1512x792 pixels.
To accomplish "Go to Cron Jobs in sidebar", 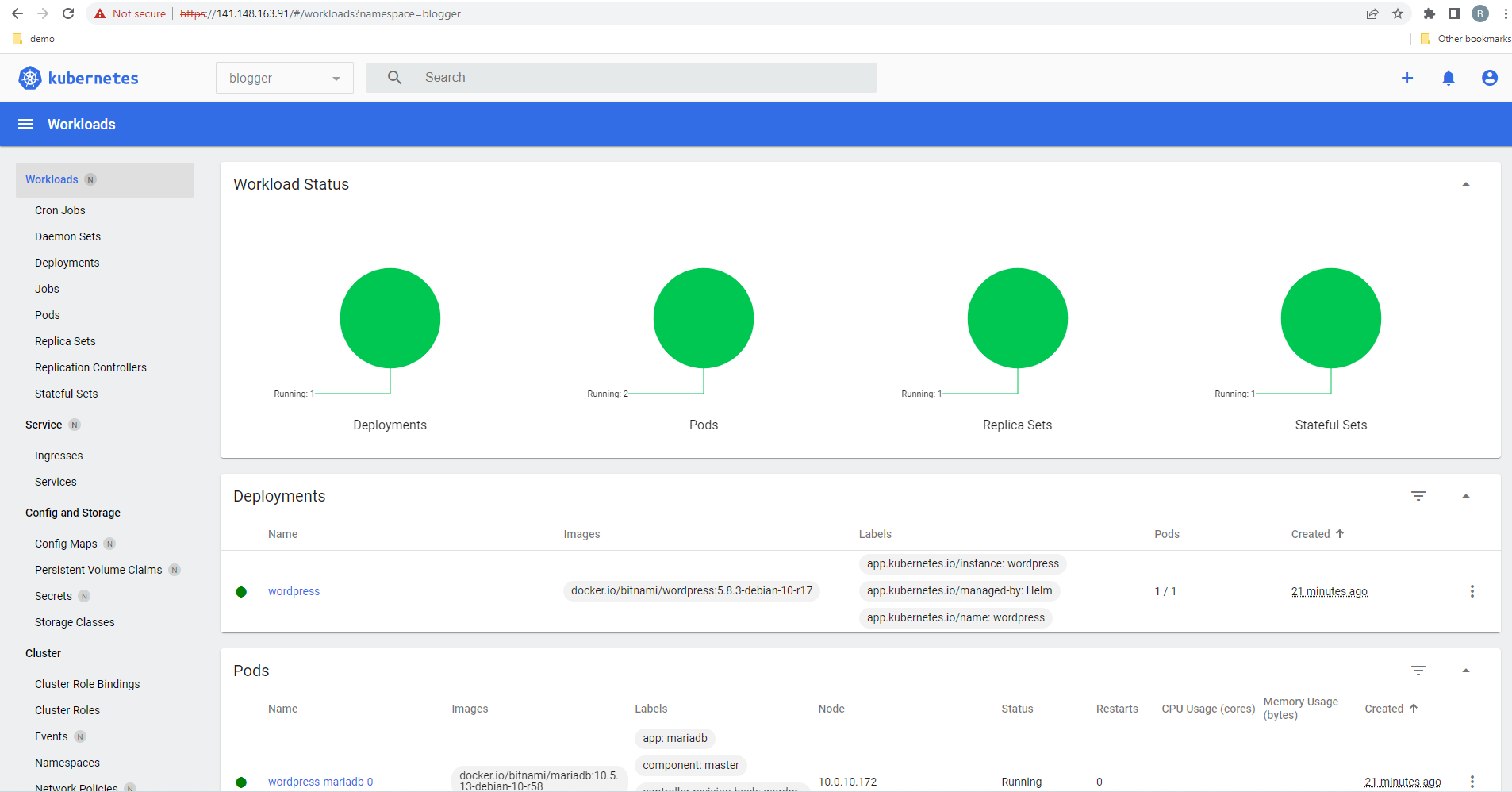I will coord(60,210).
